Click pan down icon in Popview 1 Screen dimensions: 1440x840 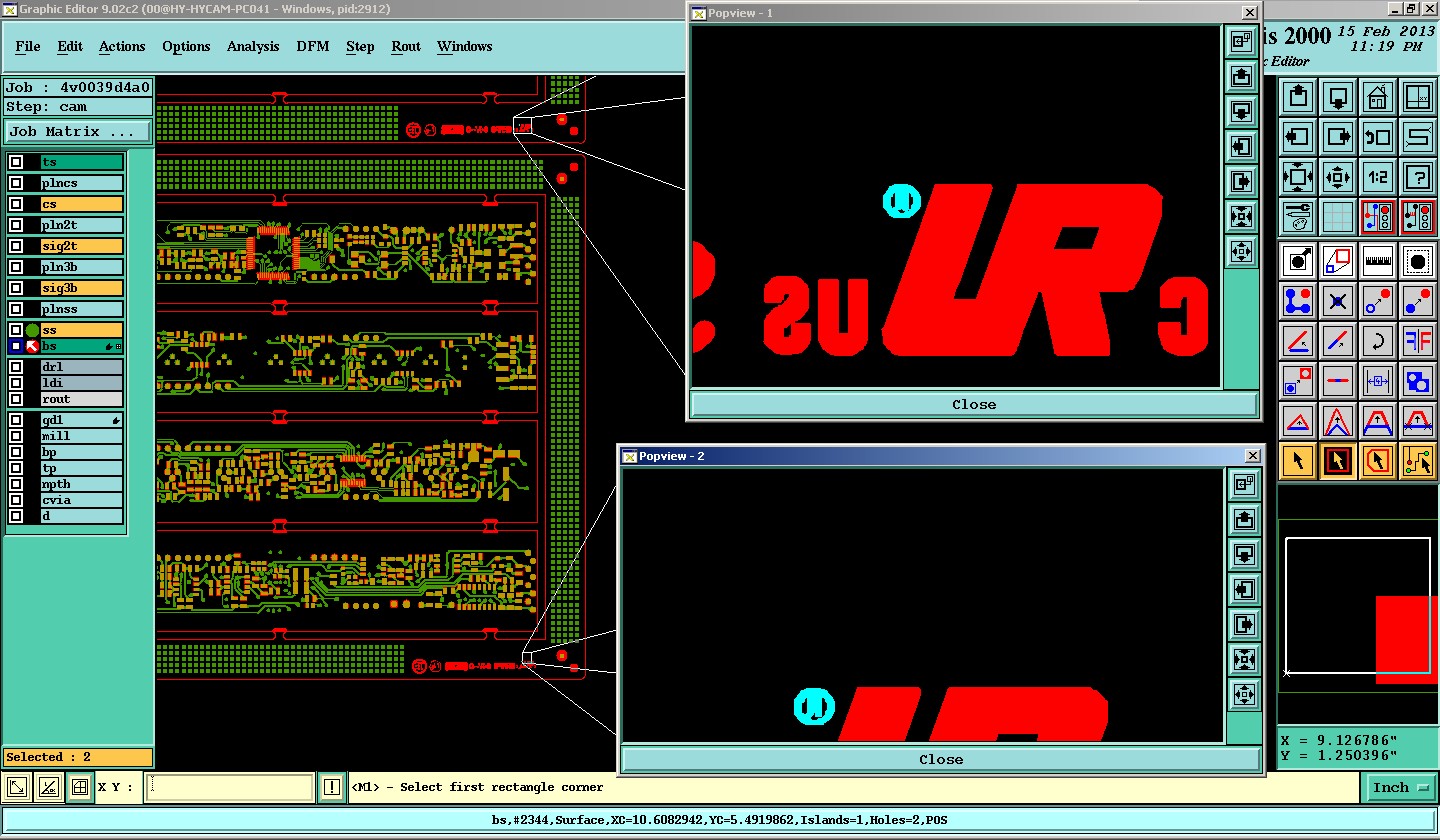[x=1241, y=111]
